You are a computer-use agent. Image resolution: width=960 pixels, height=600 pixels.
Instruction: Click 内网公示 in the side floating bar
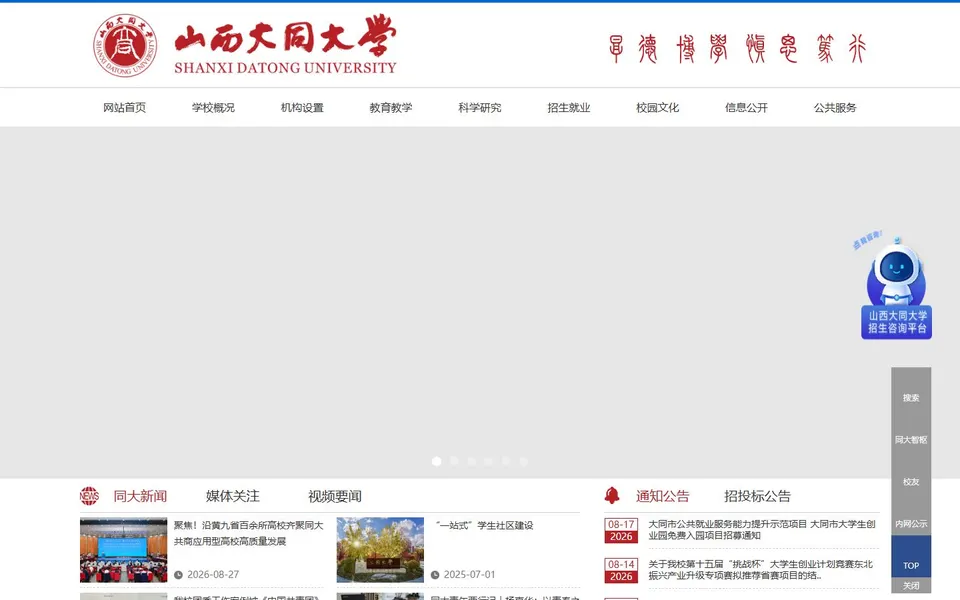pyautogui.click(x=911, y=523)
